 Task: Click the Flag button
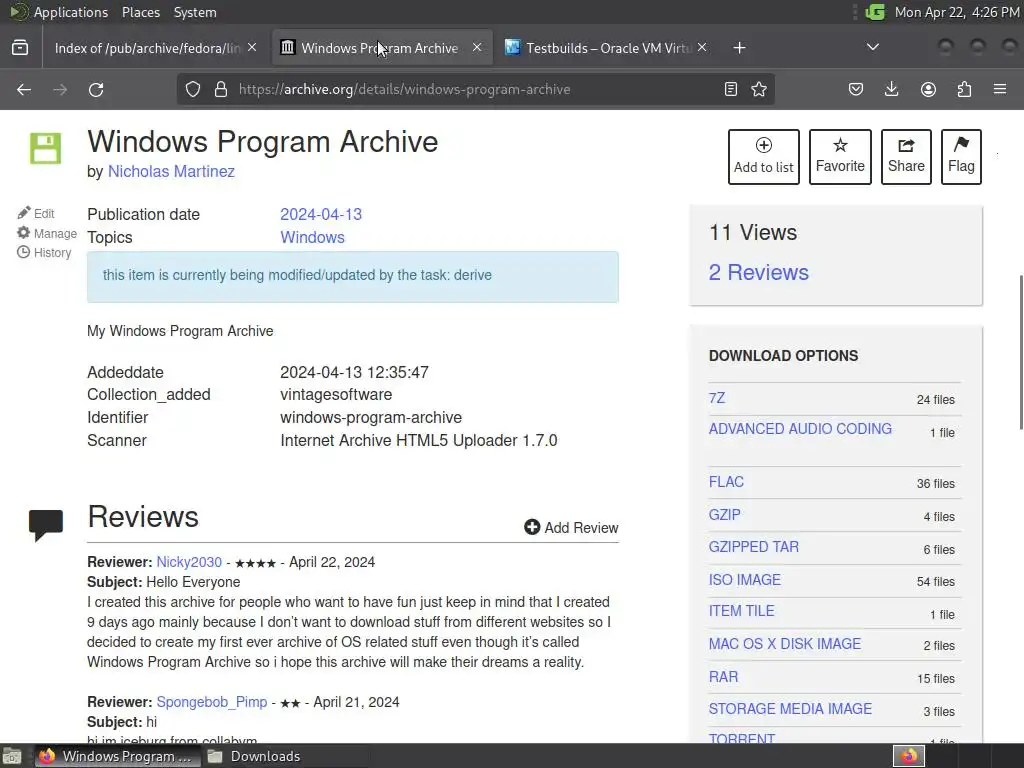pos(961,157)
